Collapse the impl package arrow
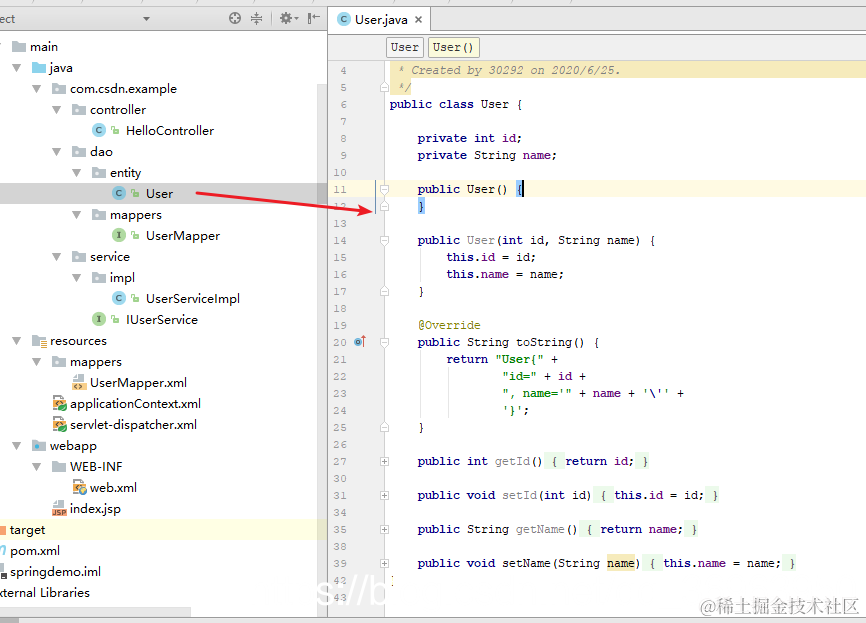The width and height of the screenshot is (866, 623). [76, 278]
